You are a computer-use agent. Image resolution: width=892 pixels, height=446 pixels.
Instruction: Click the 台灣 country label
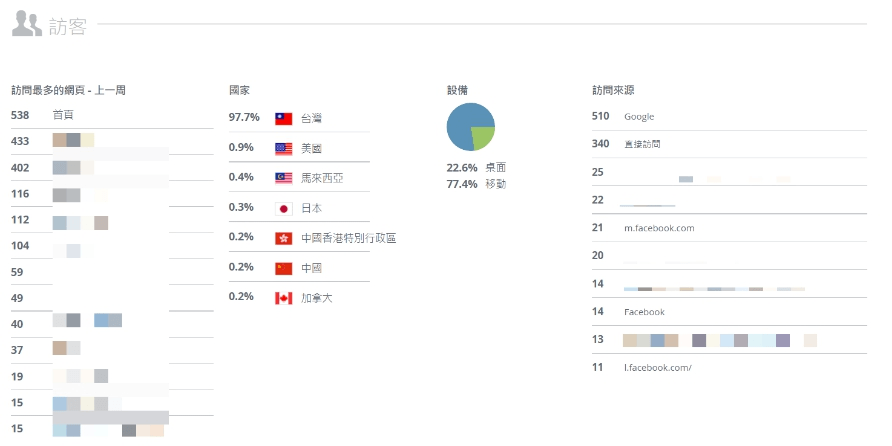(311, 118)
